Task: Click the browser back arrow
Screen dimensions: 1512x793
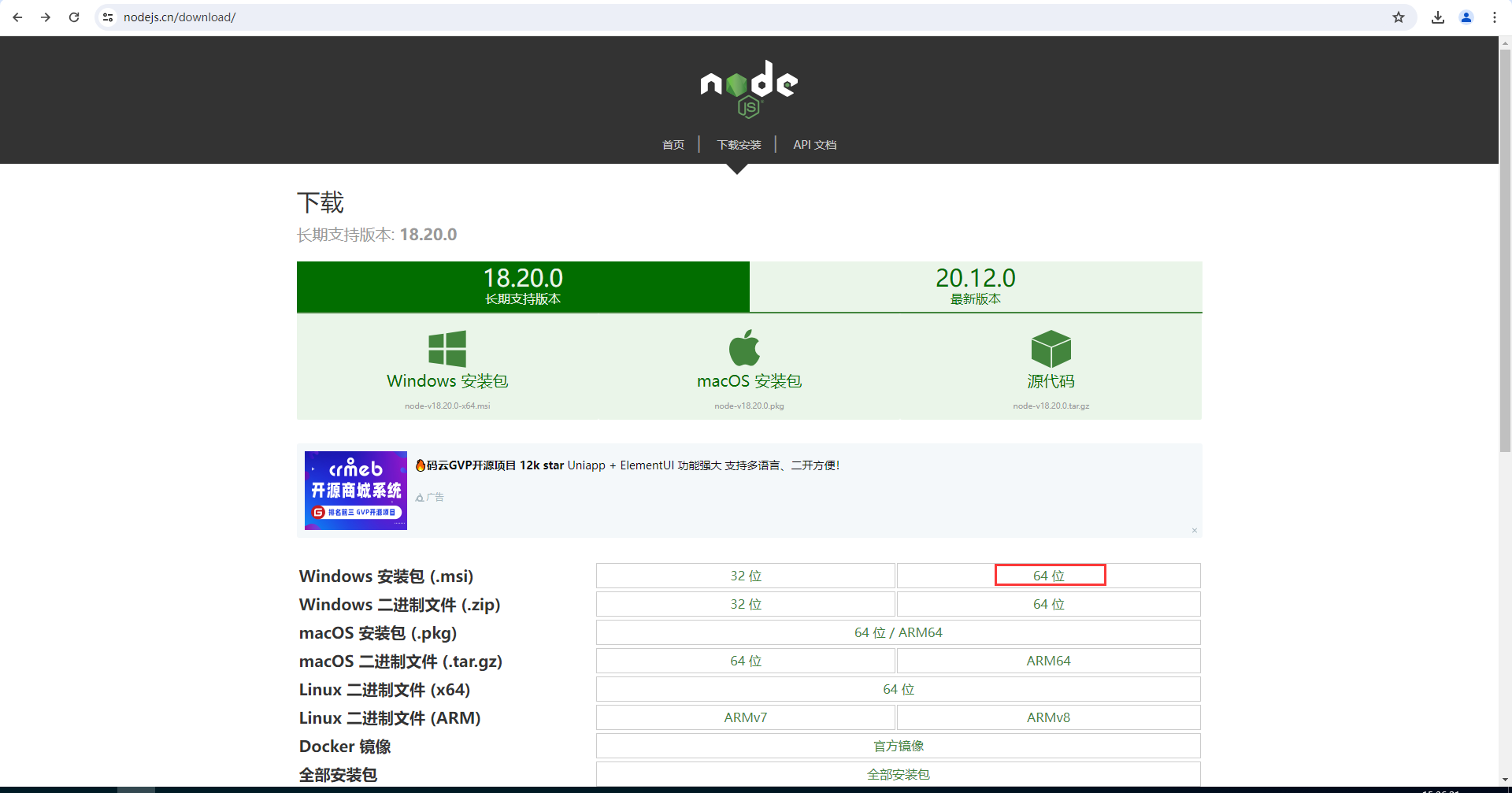Action: point(17,17)
